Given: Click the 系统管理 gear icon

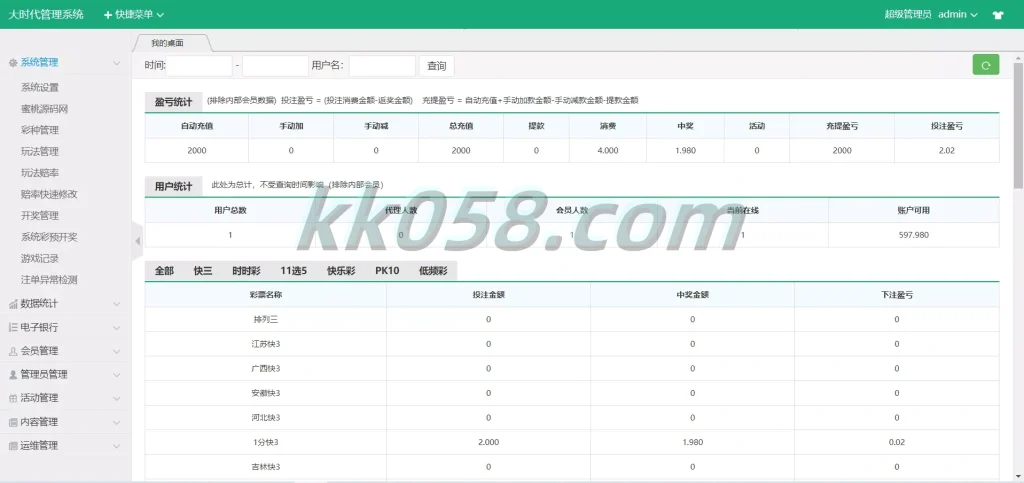Looking at the screenshot, I should click(x=12, y=63).
